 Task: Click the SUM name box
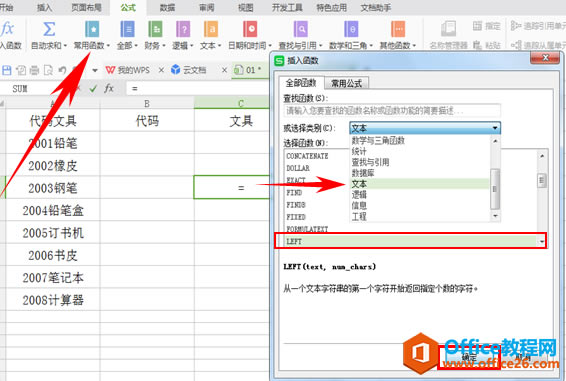pyautogui.click(x=20, y=88)
